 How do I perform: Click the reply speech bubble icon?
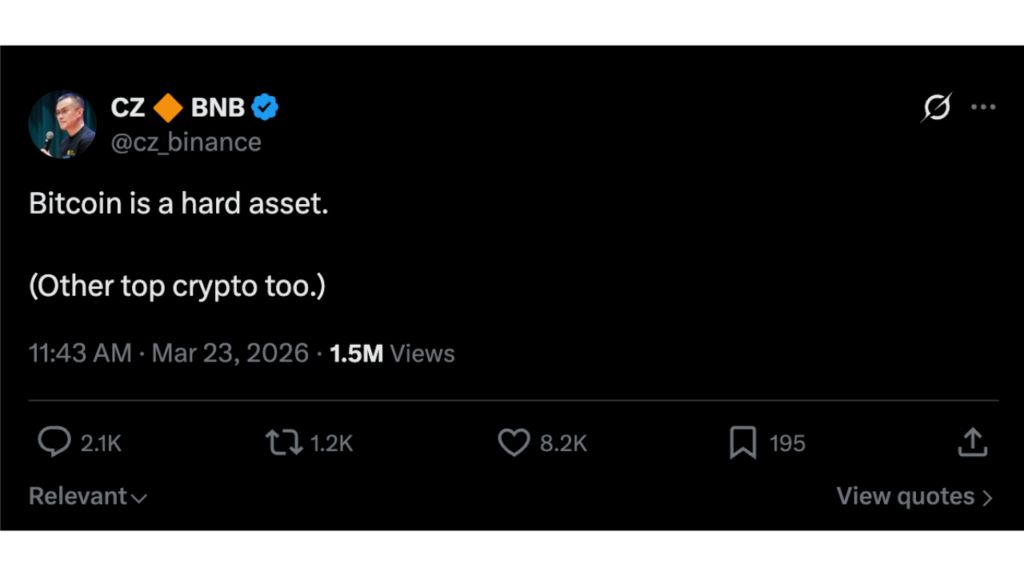(x=54, y=442)
